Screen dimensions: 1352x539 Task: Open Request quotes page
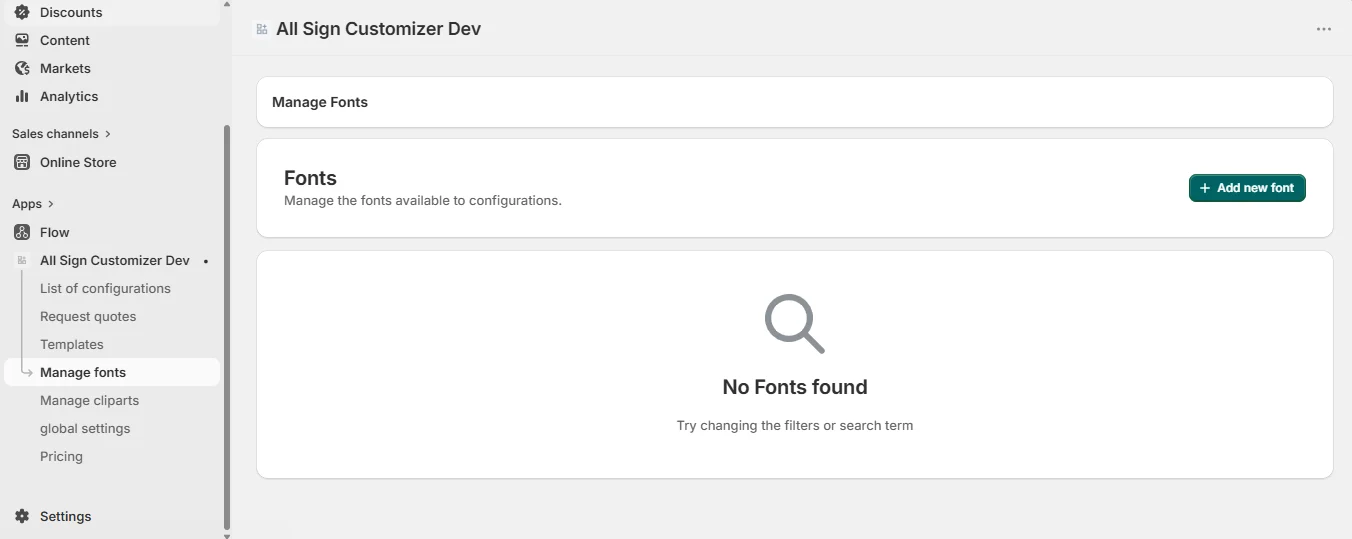(x=88, y=316)
